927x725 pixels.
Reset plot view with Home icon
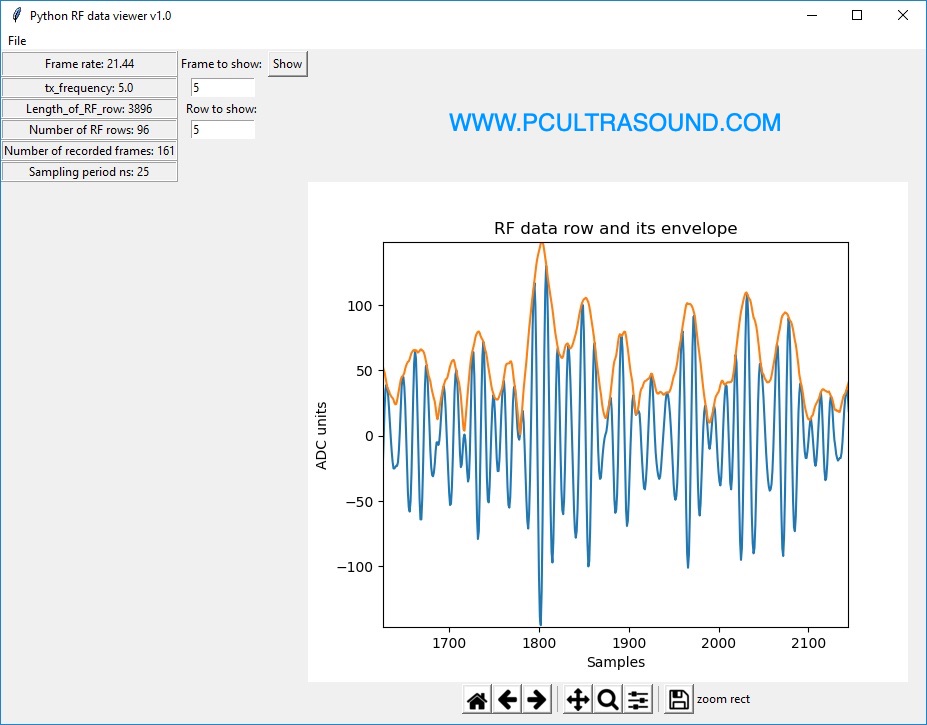477,700
